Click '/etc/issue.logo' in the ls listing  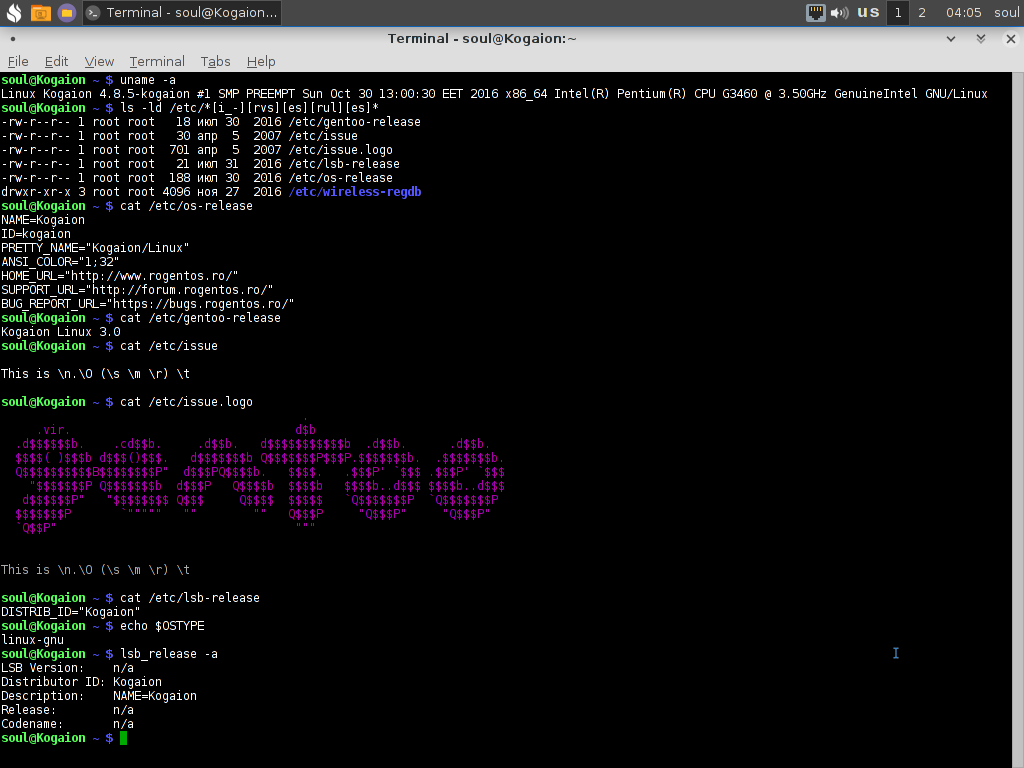coord(340,150)
